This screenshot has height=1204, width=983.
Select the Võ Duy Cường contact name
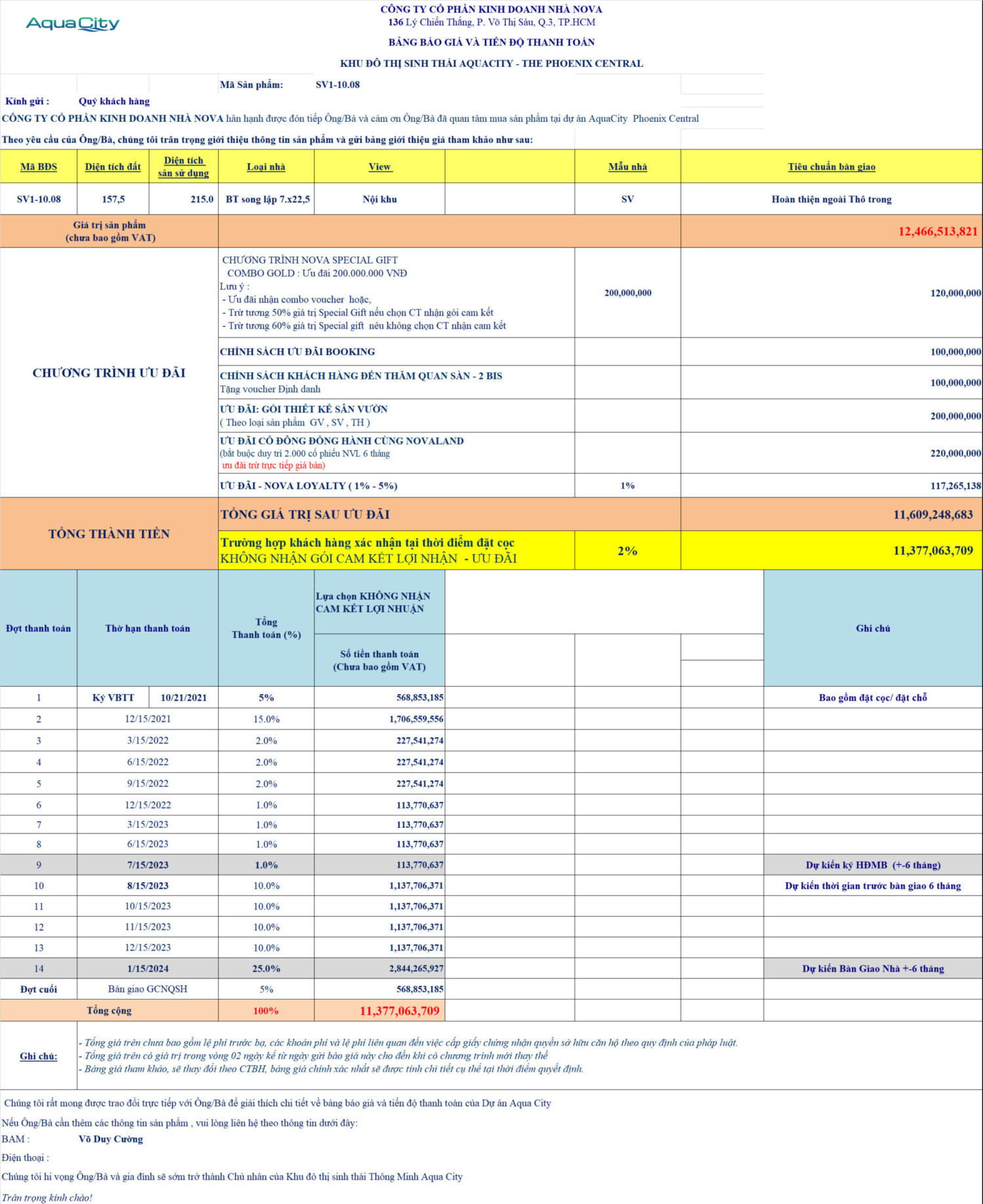(111, 1139)
